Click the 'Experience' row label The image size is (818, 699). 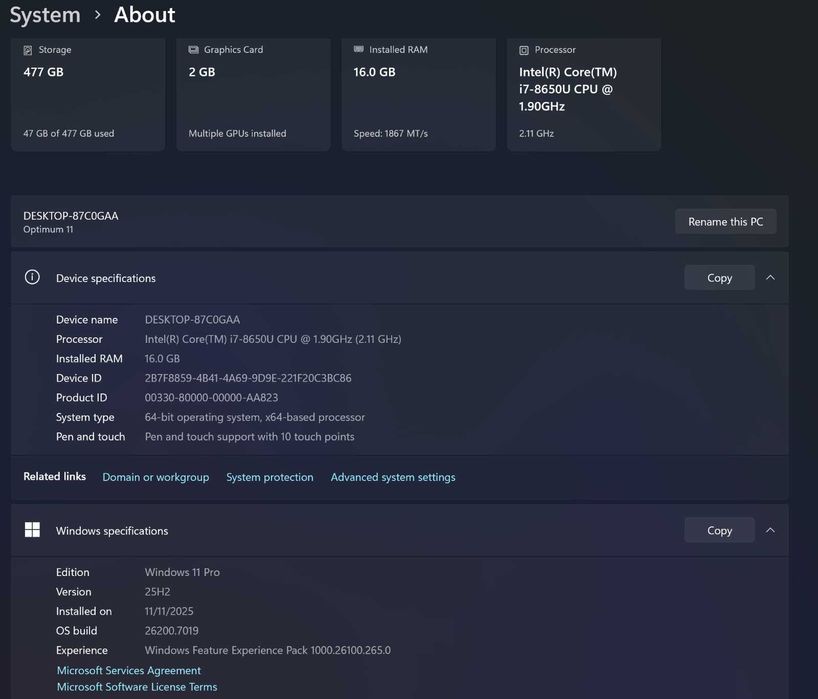81,650
